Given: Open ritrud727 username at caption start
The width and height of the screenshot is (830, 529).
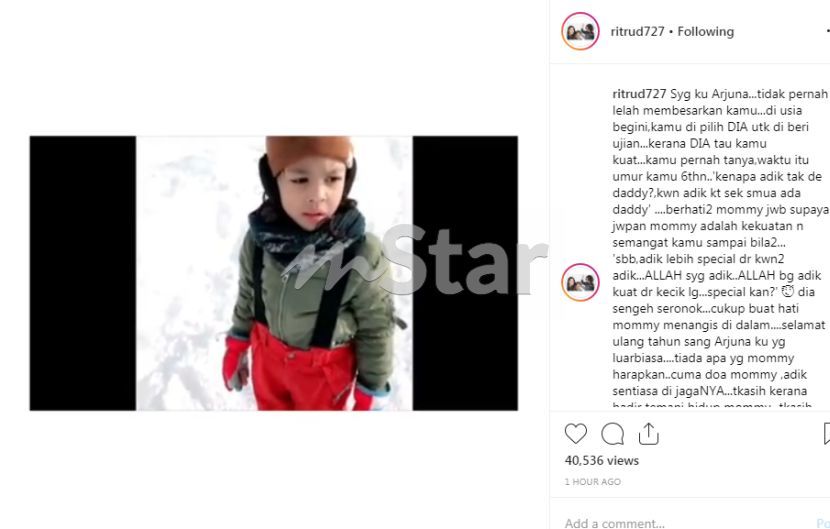Looking at the screenshot, I should coord(639,94).
